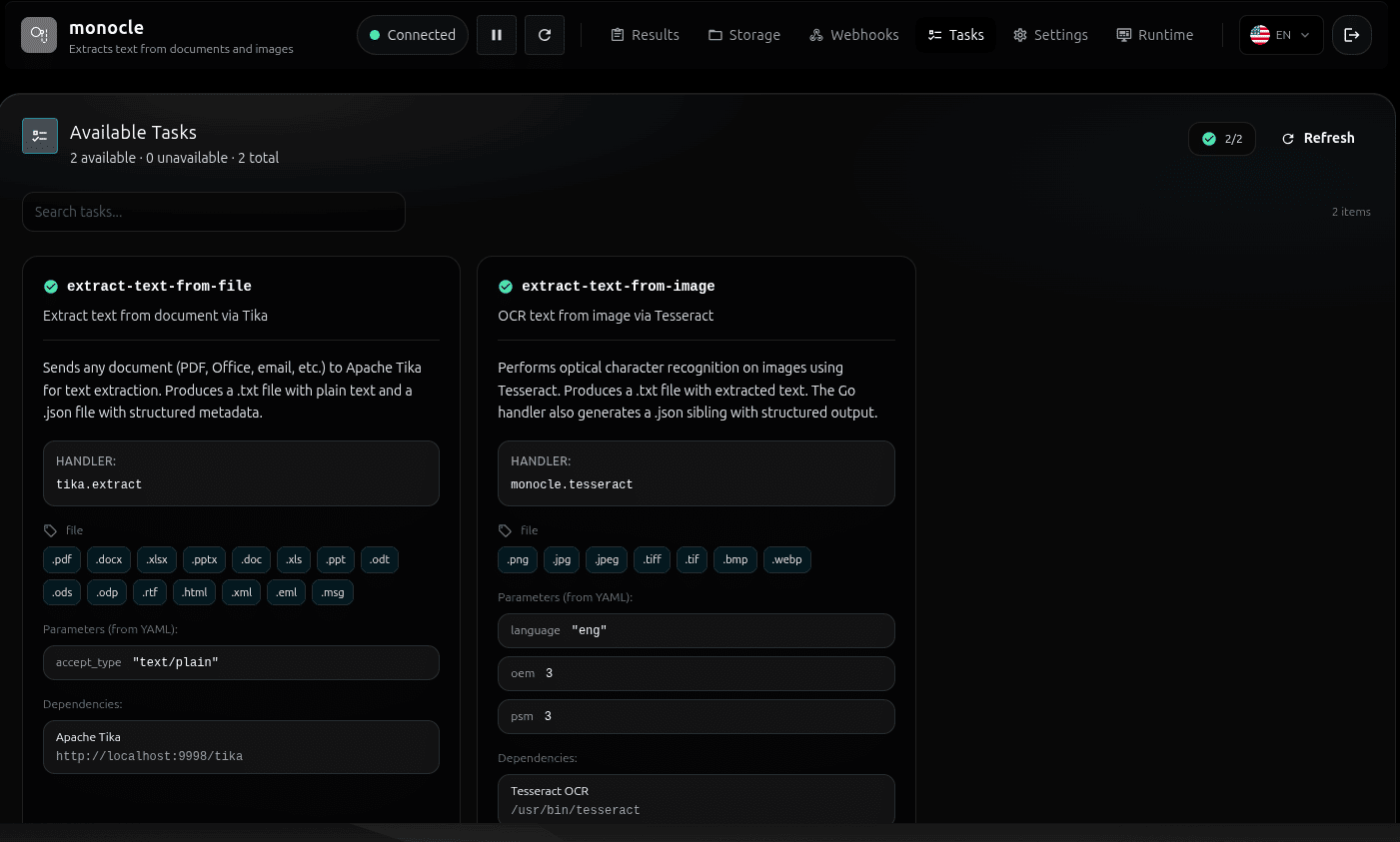Click the green check on extract-text-from-image

[506, 287]
